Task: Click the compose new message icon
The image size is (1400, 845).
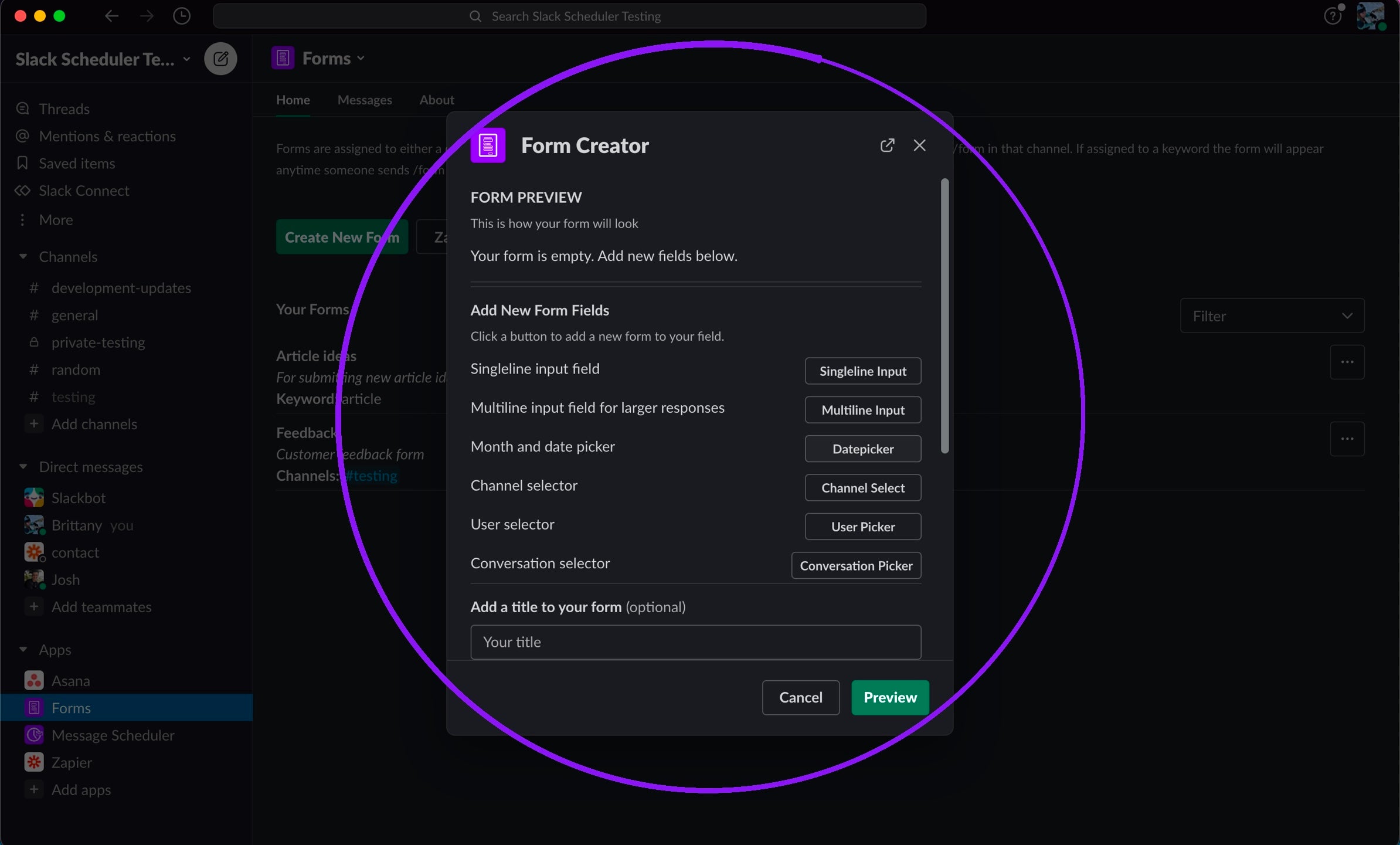Action: click(x=220, y=59)
